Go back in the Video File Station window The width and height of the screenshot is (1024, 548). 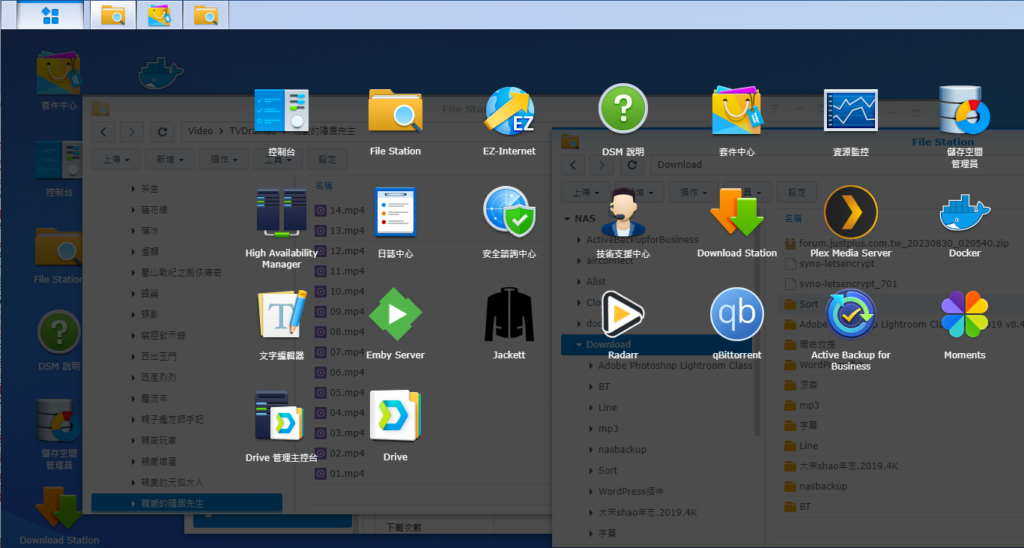point(104,132)
